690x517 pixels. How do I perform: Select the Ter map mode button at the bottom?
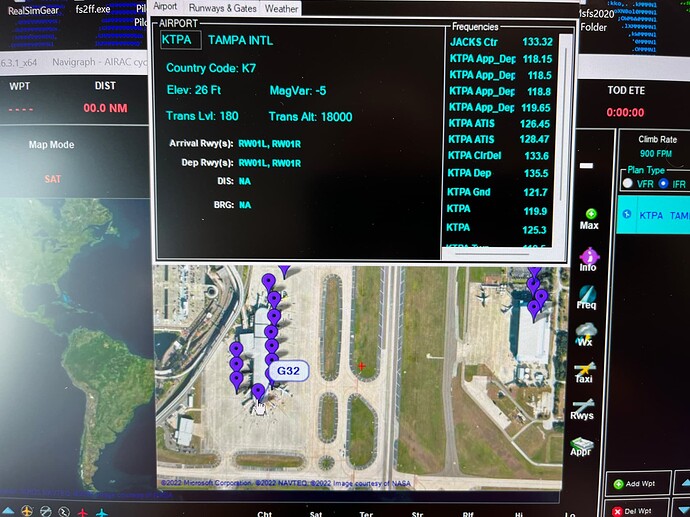click(x=366, y=514)
